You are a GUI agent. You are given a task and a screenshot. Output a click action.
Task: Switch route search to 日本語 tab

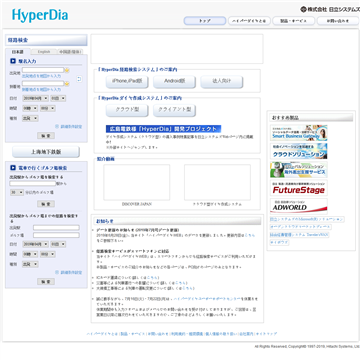coord(18,52)
